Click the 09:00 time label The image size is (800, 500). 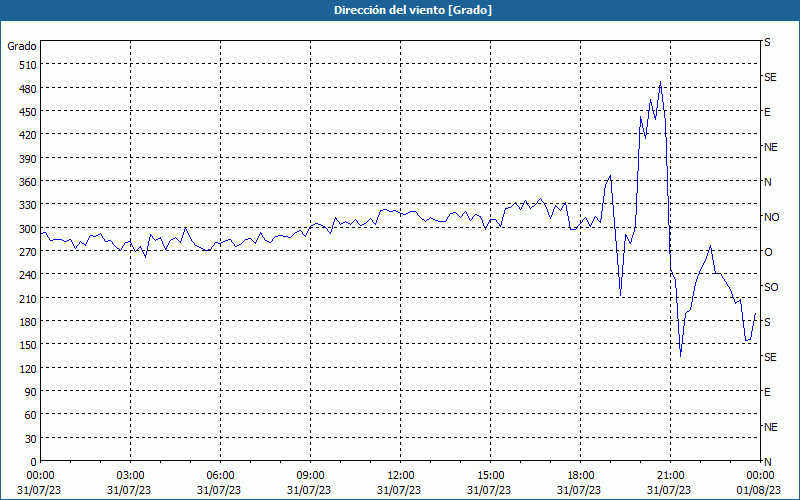310,476
